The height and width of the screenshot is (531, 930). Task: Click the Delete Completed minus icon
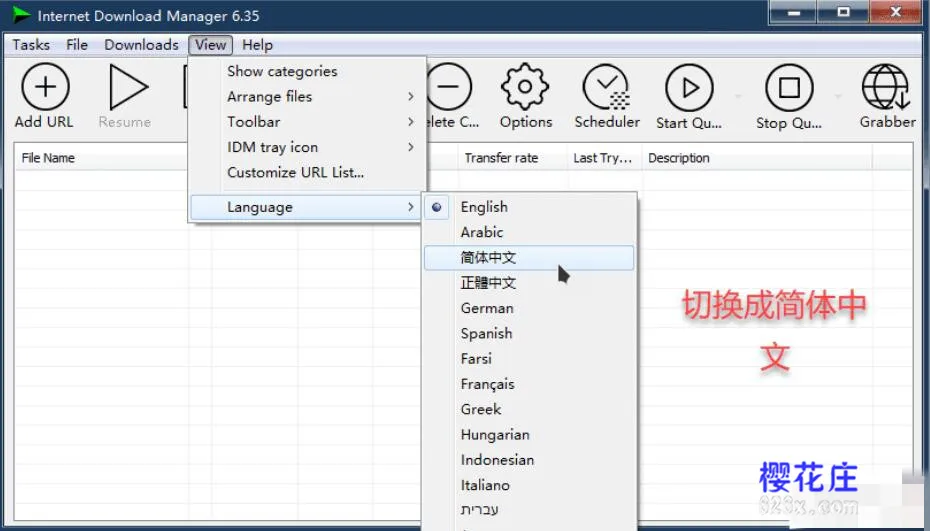pyautogui.click(x=449, y=87)
